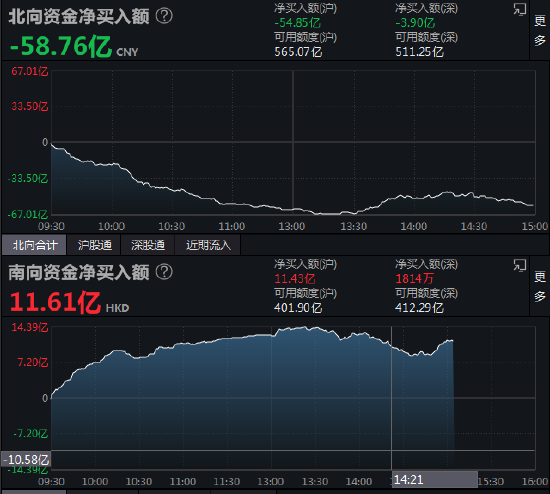This screenshot has height=494, width=550.
Task: Pop out the northbound funds chart panel
Action: pos(519,9)
